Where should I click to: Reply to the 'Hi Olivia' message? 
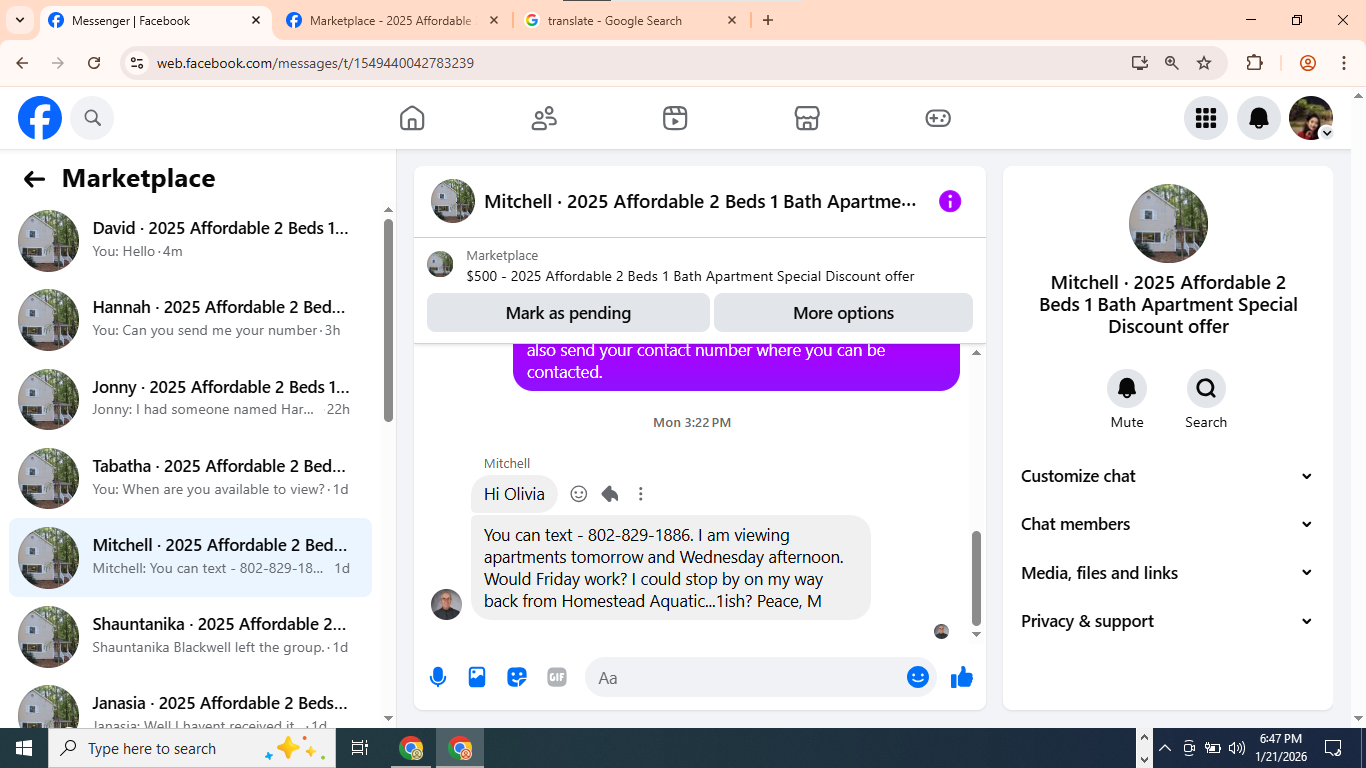(x=610, y=494)
